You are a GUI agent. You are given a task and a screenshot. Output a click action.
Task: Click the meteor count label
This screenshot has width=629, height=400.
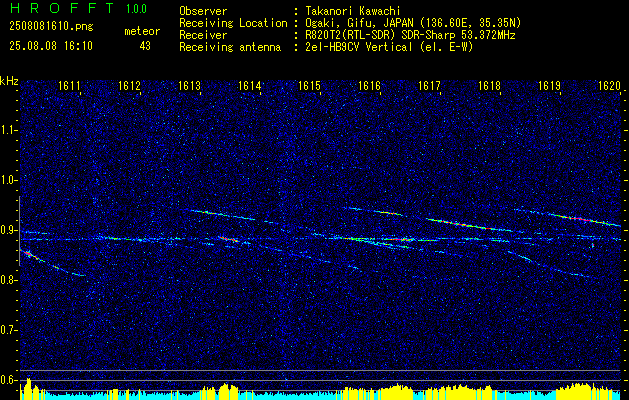pos(142,31)
